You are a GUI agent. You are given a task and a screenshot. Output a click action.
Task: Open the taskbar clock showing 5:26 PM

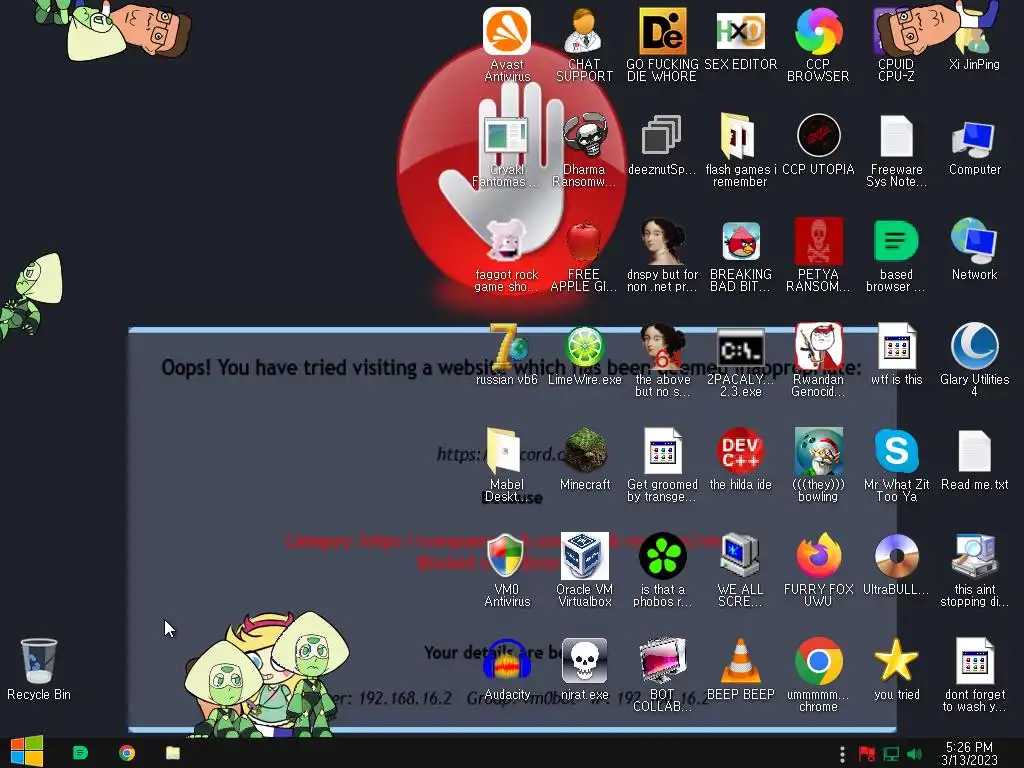969,754
